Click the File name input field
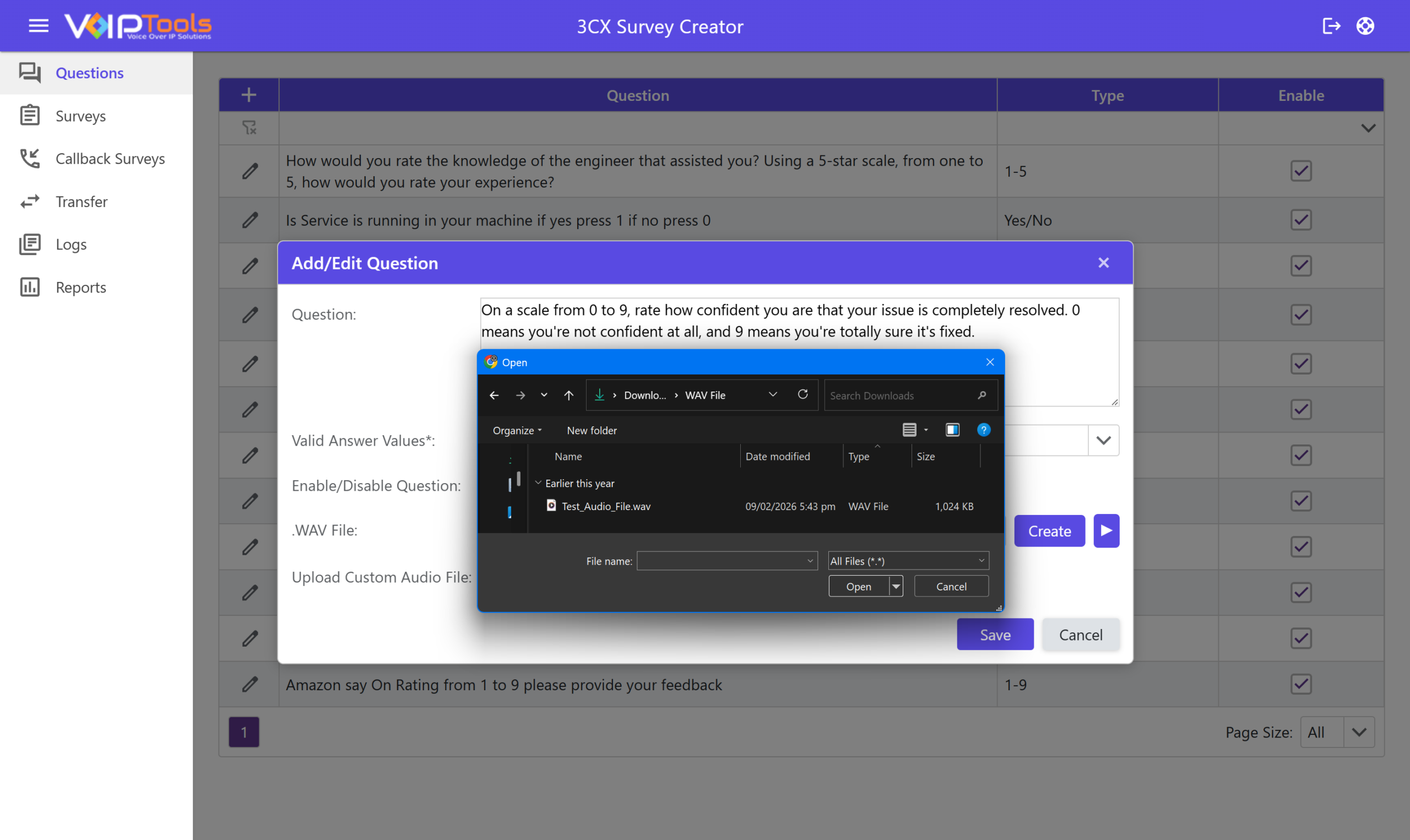Viewport: 1410px width, 840px height. [x=727, y=561]
